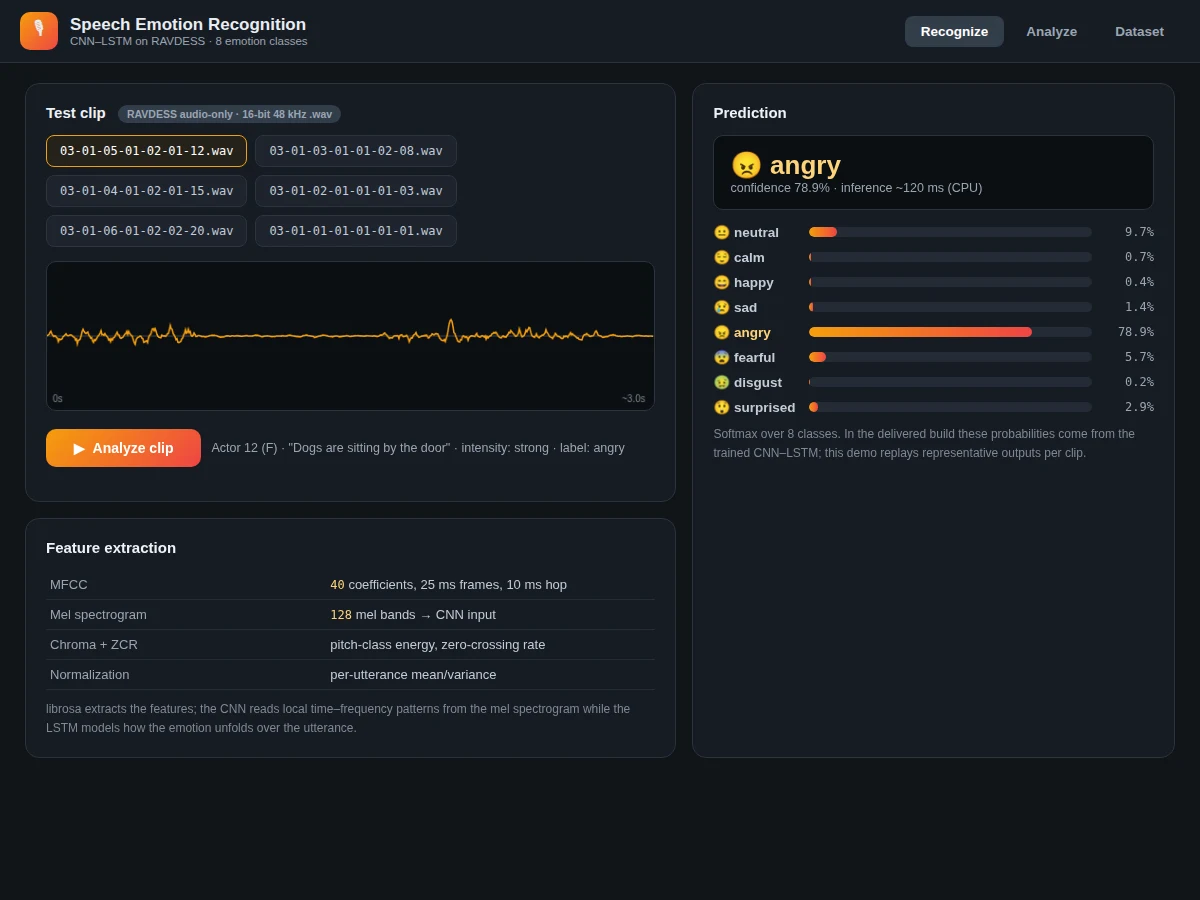
Task: Click the surprised probability bar
Action: pos(950,407)
